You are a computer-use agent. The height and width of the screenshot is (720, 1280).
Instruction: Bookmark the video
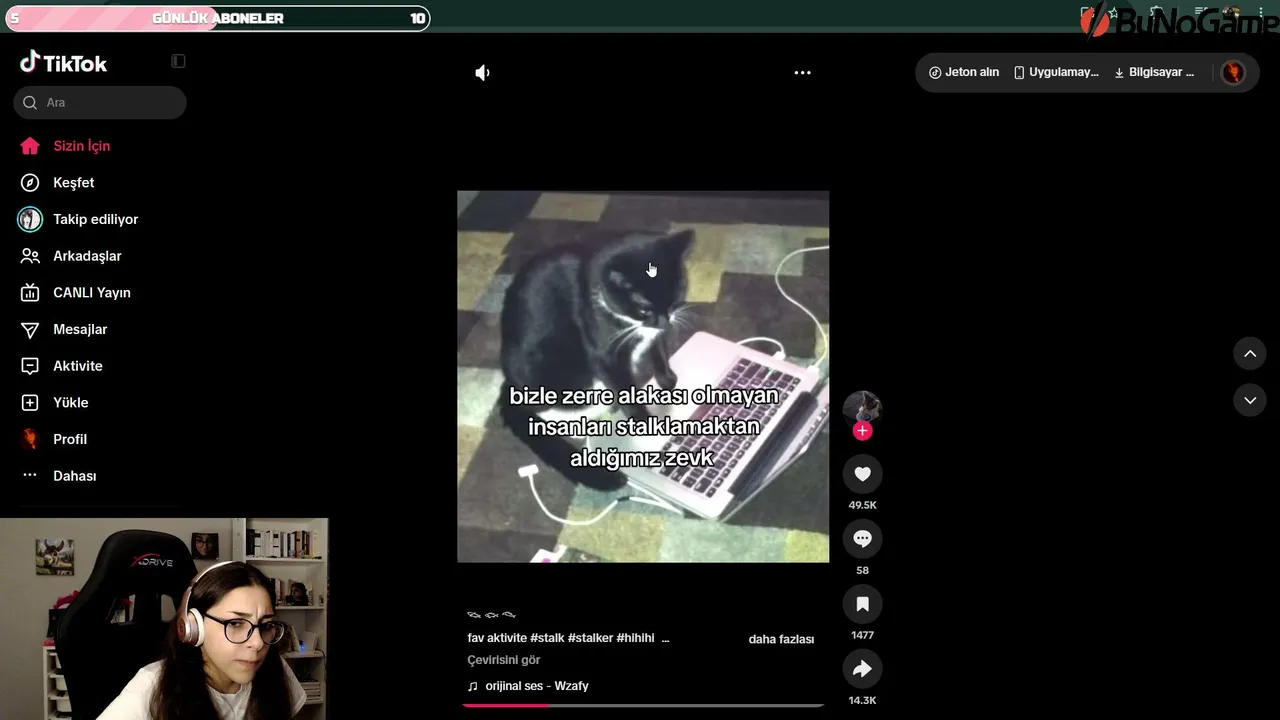coord(862,604)
